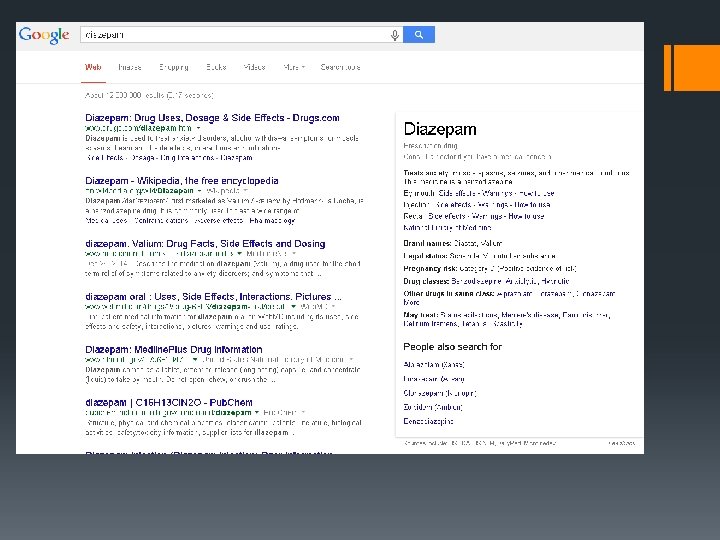Click Benzodiazepine in the Drug classes row
This screenshot has height=540, width=720.
[x=476, y=281]
